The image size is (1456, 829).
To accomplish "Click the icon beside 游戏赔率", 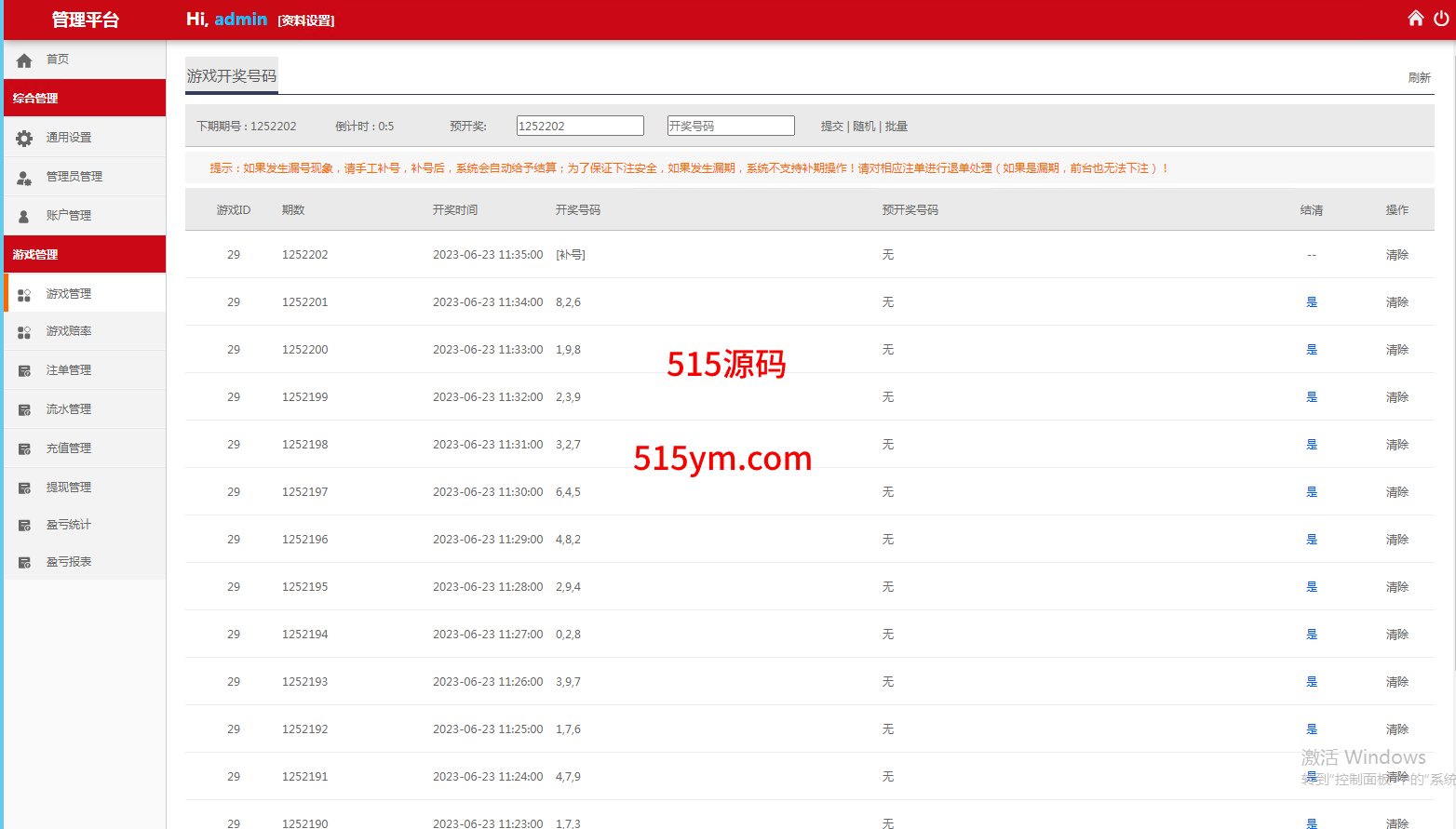I will (x=24, y=332).
